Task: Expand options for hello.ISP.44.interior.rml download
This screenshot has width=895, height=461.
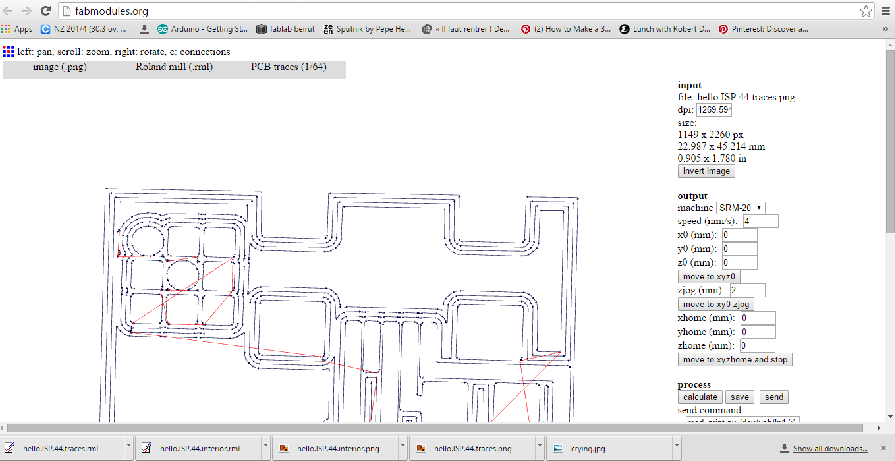Action: pos(266,448)
